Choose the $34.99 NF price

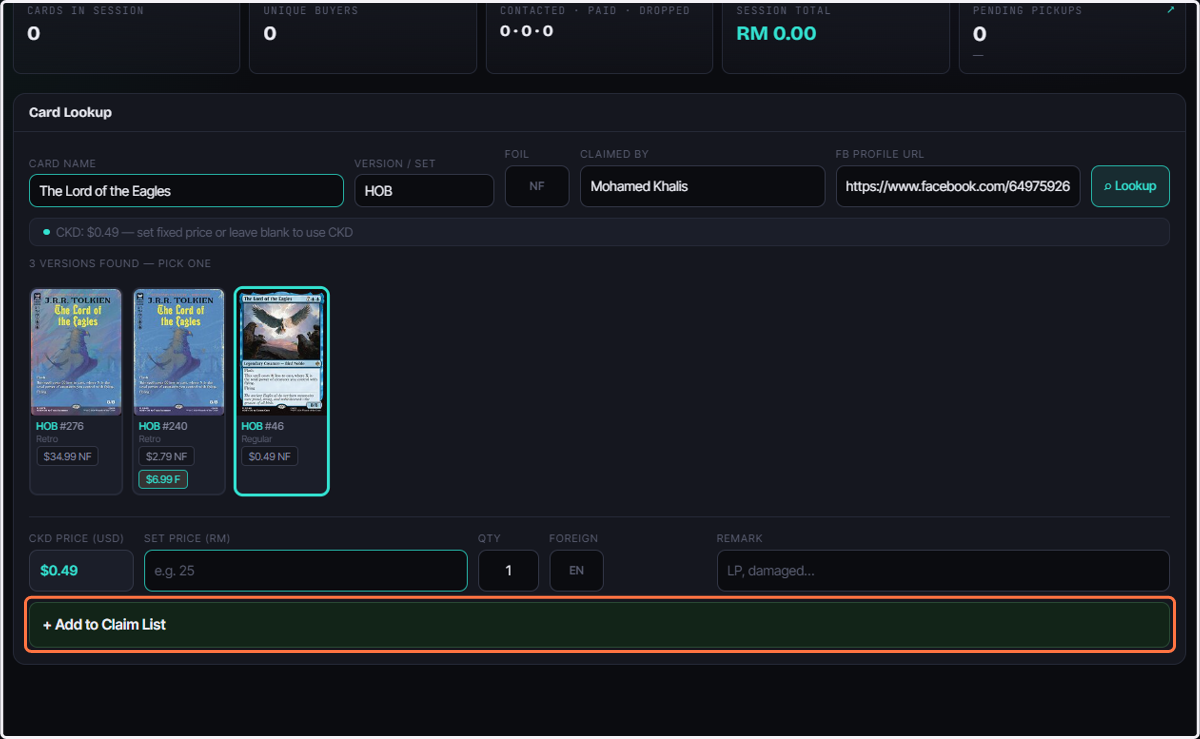67,456
